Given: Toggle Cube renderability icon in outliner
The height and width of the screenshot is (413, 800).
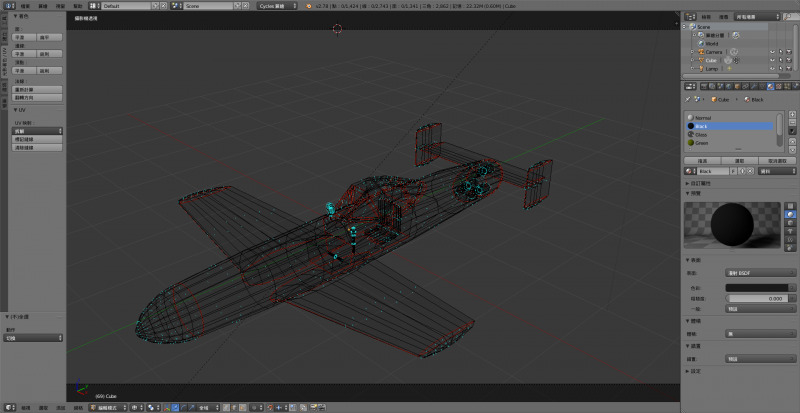Looking at the screenshot, I should coord(789,60).
